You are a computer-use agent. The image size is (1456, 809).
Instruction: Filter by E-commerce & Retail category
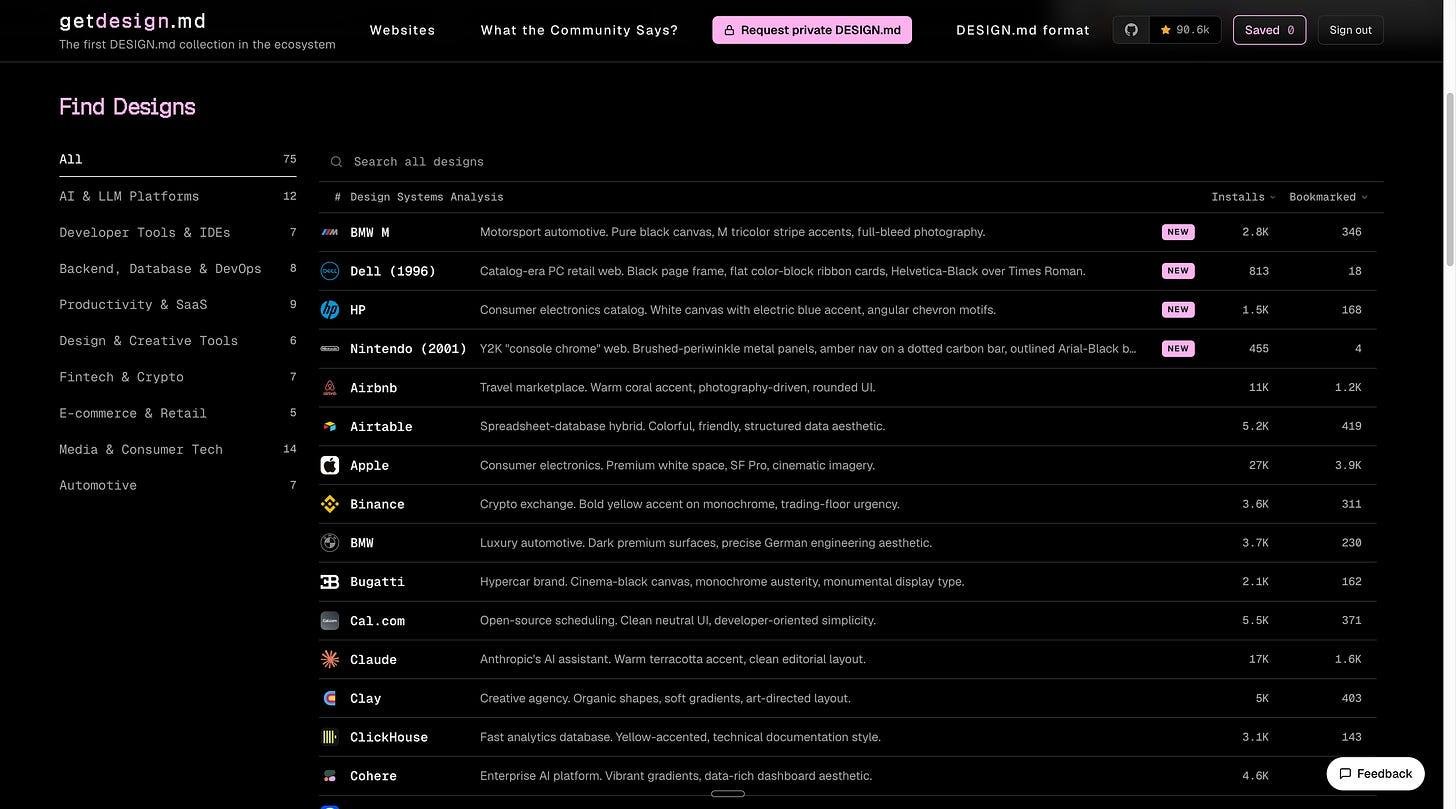[x=178, y=413]
